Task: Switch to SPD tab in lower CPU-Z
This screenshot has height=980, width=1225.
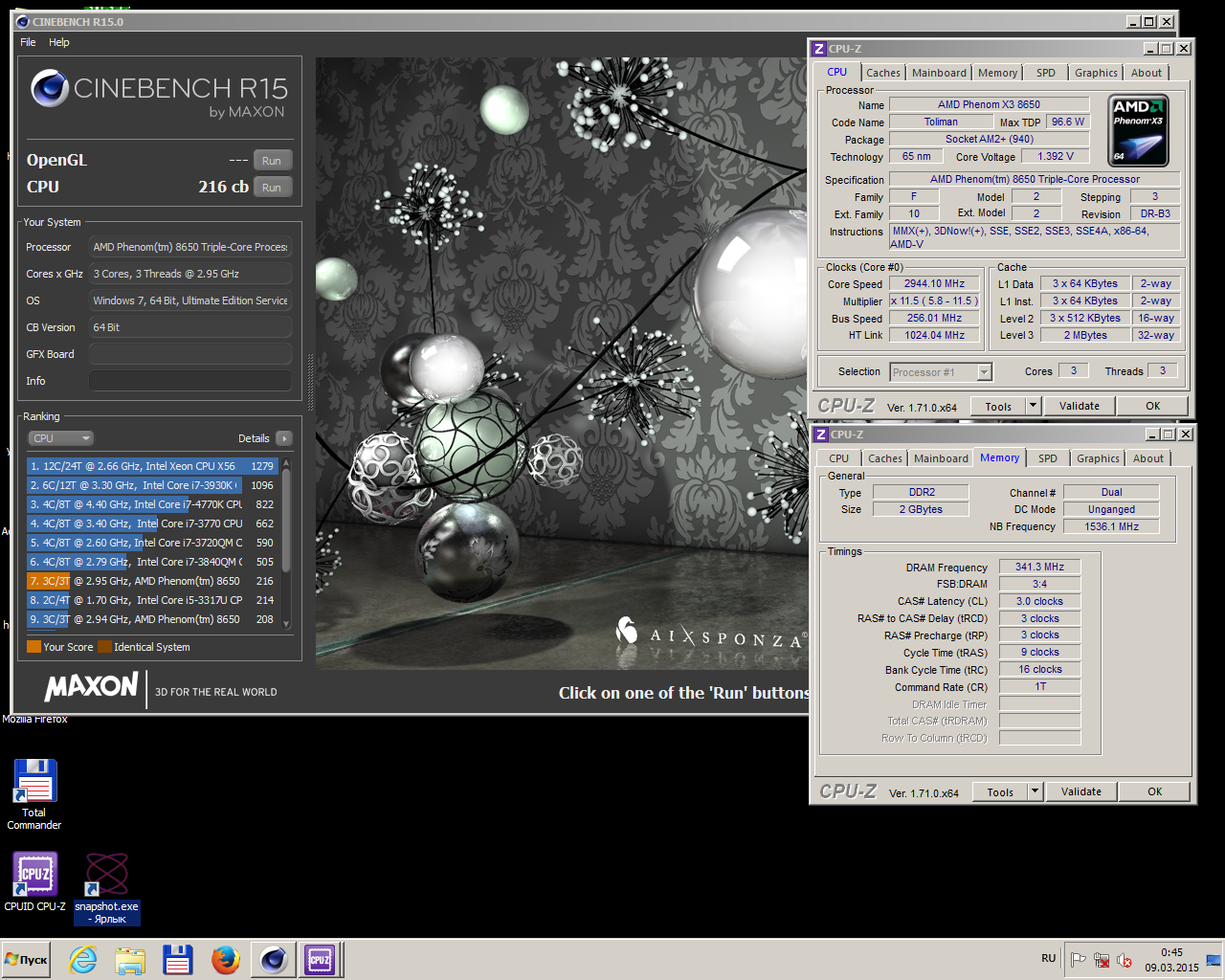Action: (1048, 459)
